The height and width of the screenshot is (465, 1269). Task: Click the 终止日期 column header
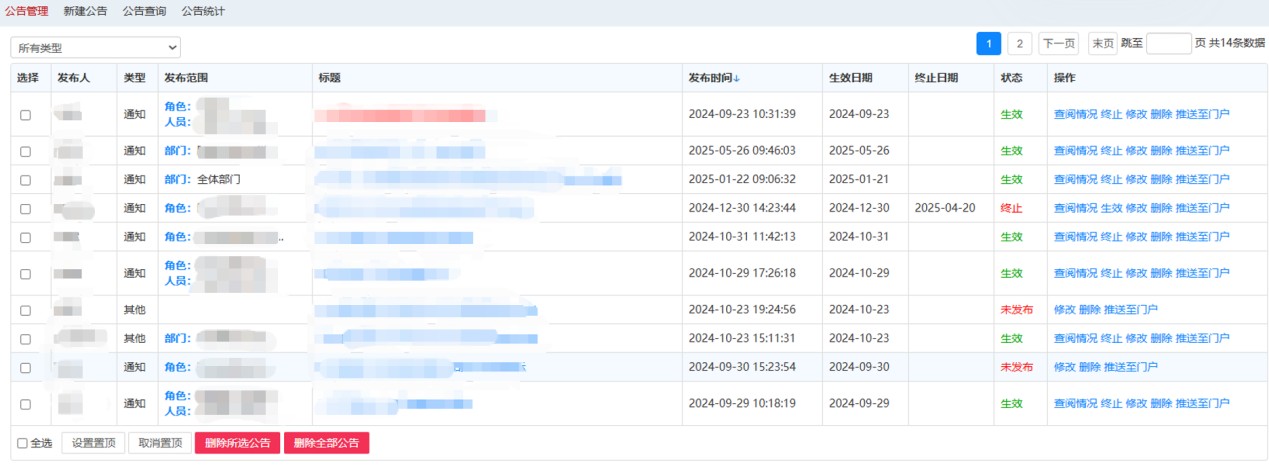click(936, 78)
